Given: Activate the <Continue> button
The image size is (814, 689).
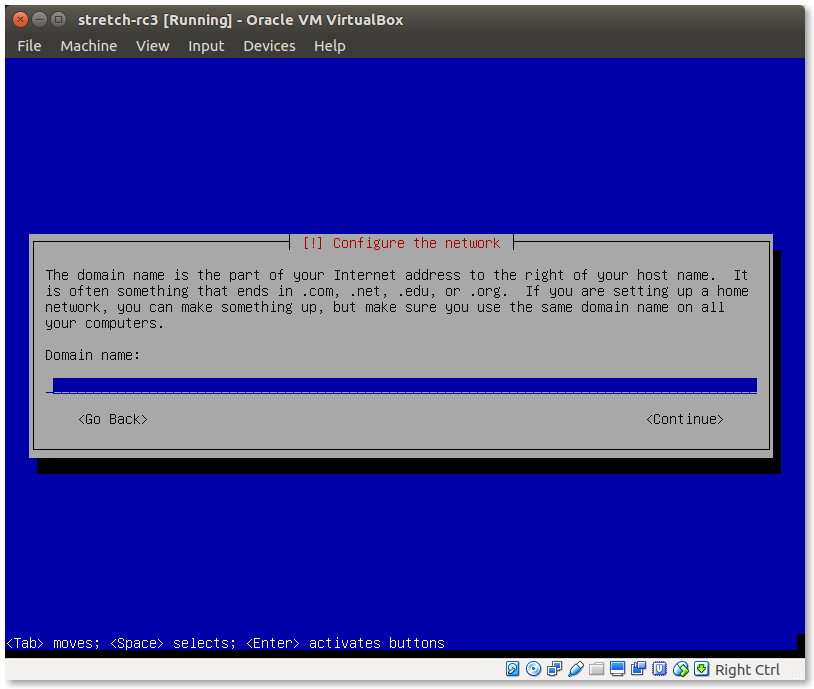Looking at the screenshot, I should pyautogui.click(x=685, y=419).
